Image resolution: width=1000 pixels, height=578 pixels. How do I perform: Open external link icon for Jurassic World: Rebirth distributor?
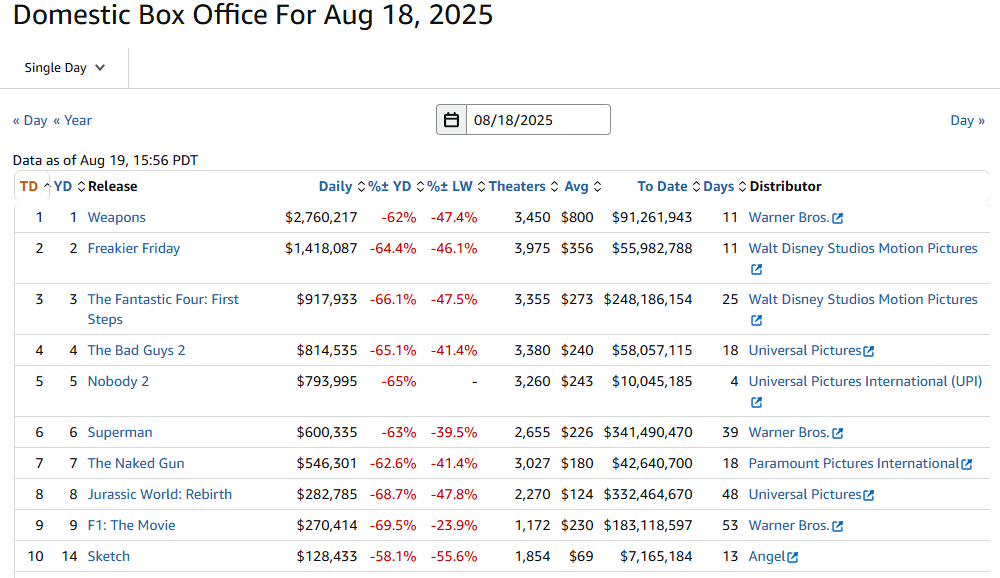869,495
